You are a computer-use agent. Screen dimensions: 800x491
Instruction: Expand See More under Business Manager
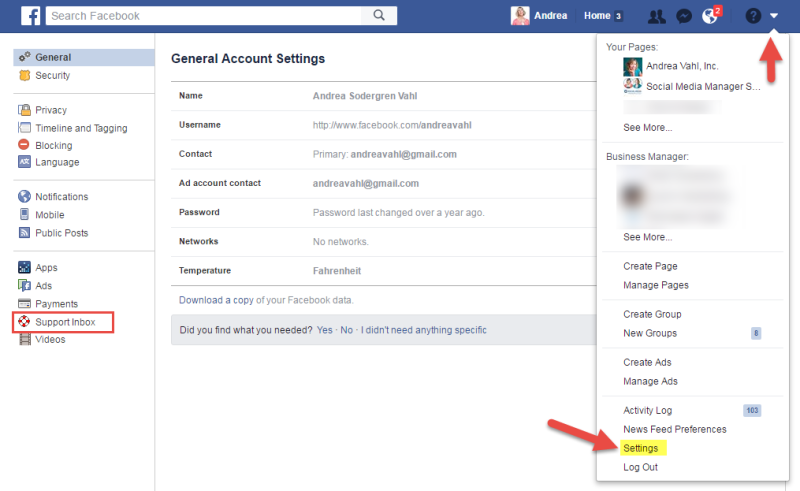647,237
